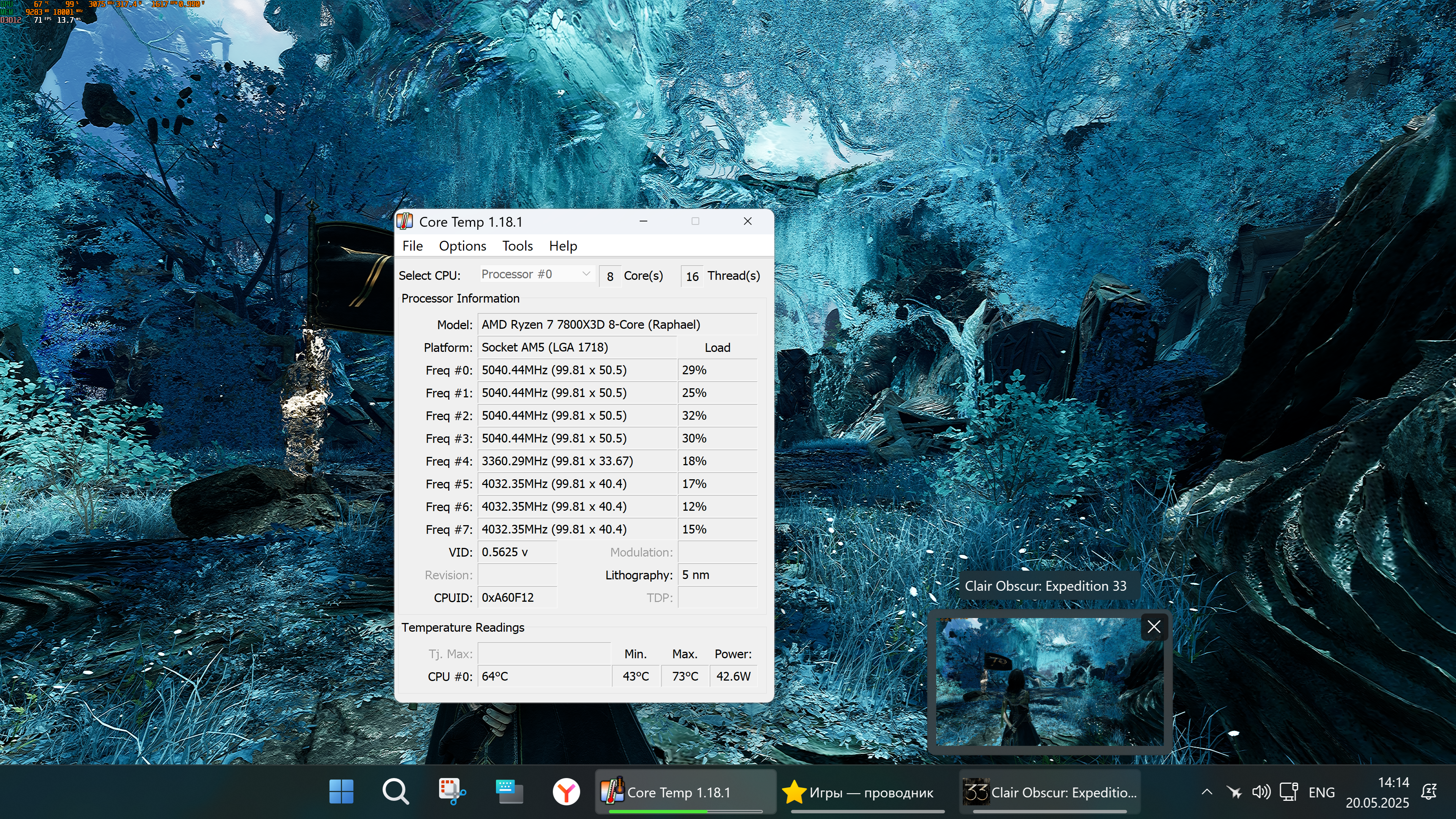
Task: Open the Windows Start menu
Action: 341,792
